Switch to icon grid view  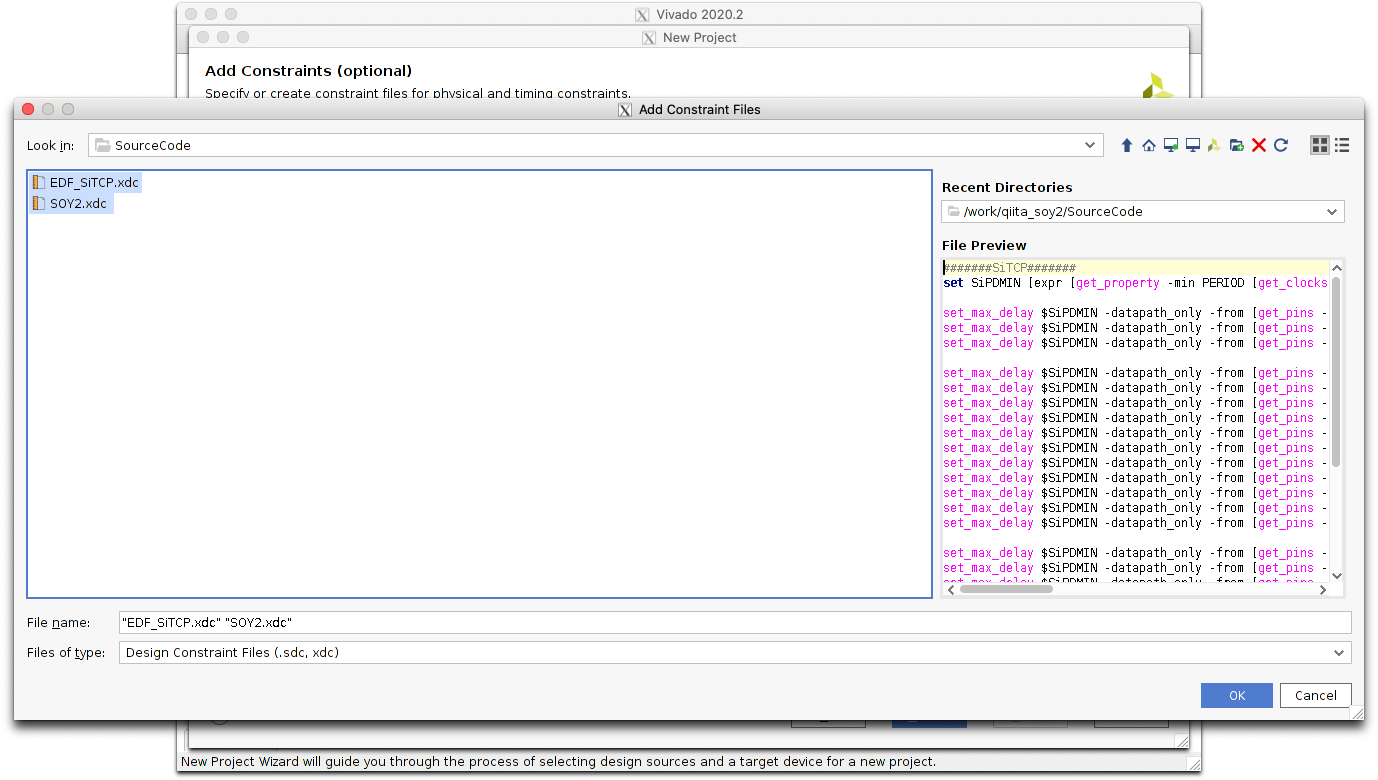click(x=1320, y=145)
